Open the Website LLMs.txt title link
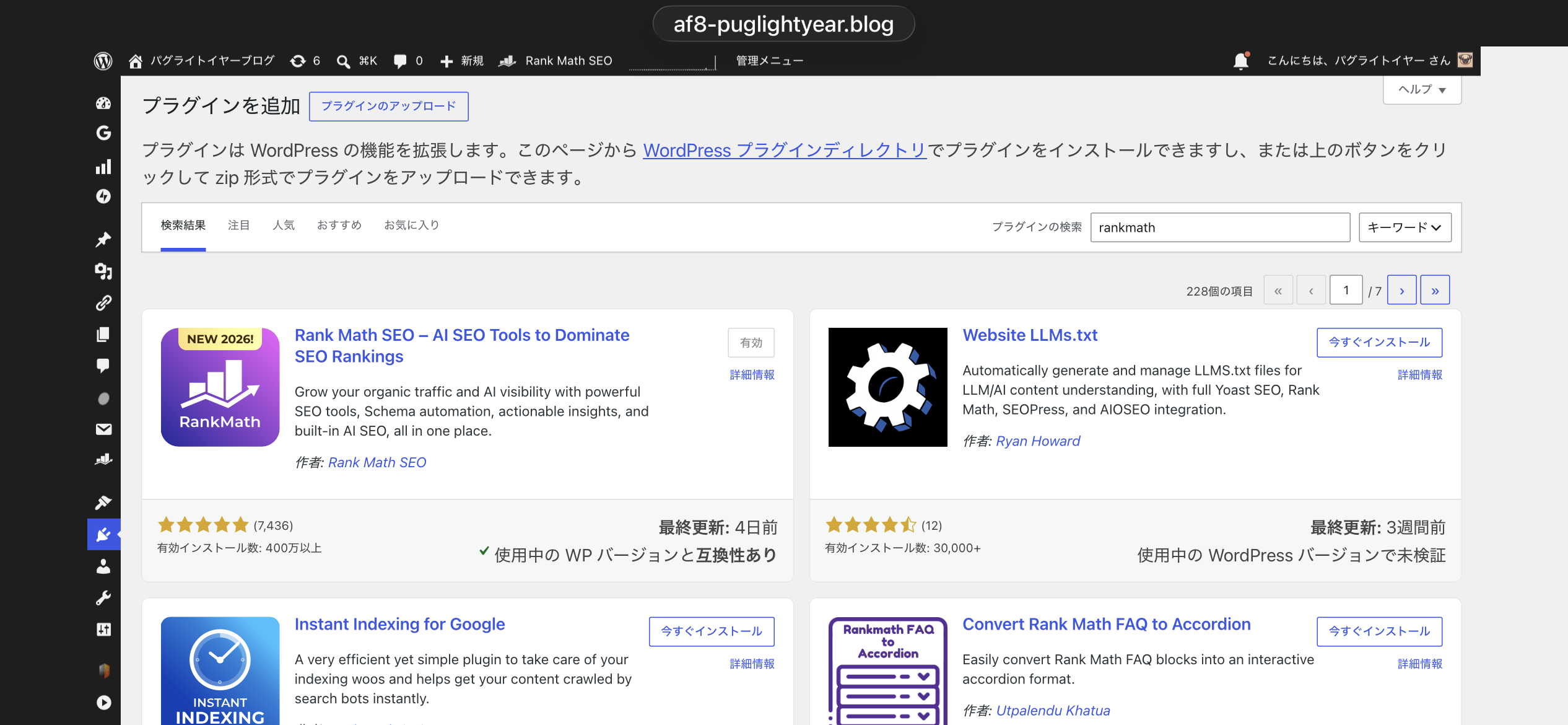The width and height of the screenshot is (1568, 725). coord(1030,335)
